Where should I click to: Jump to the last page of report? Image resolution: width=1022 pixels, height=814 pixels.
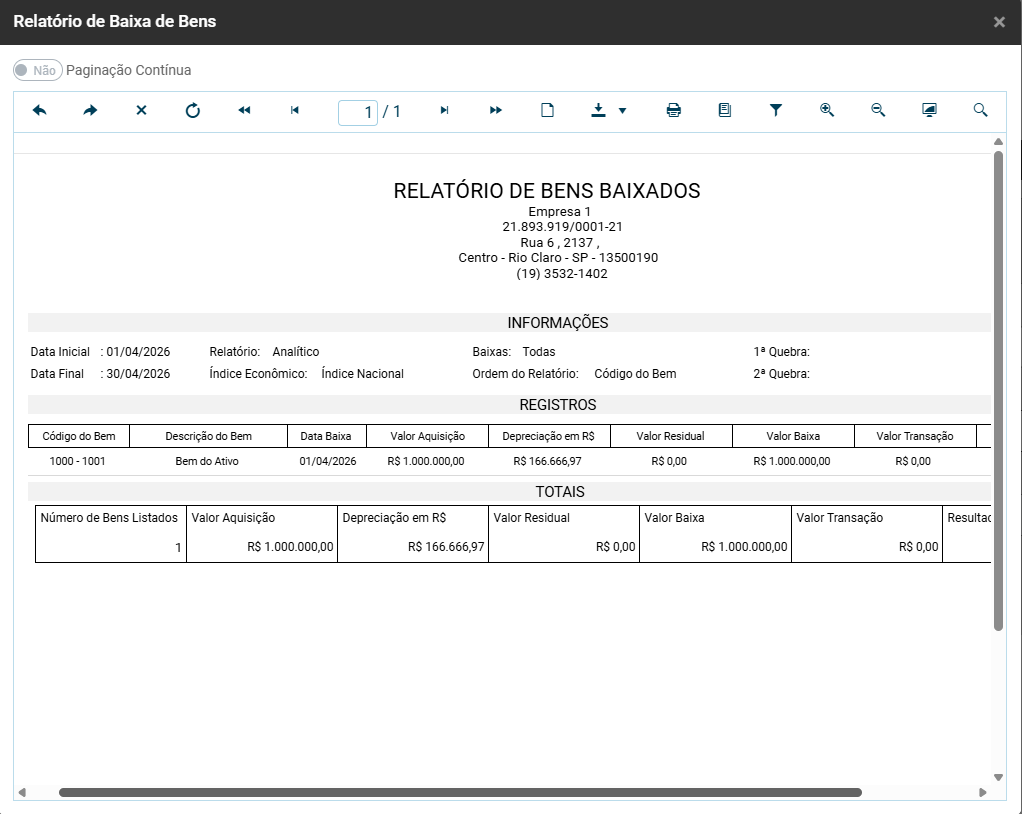click(x=496, y=111)
